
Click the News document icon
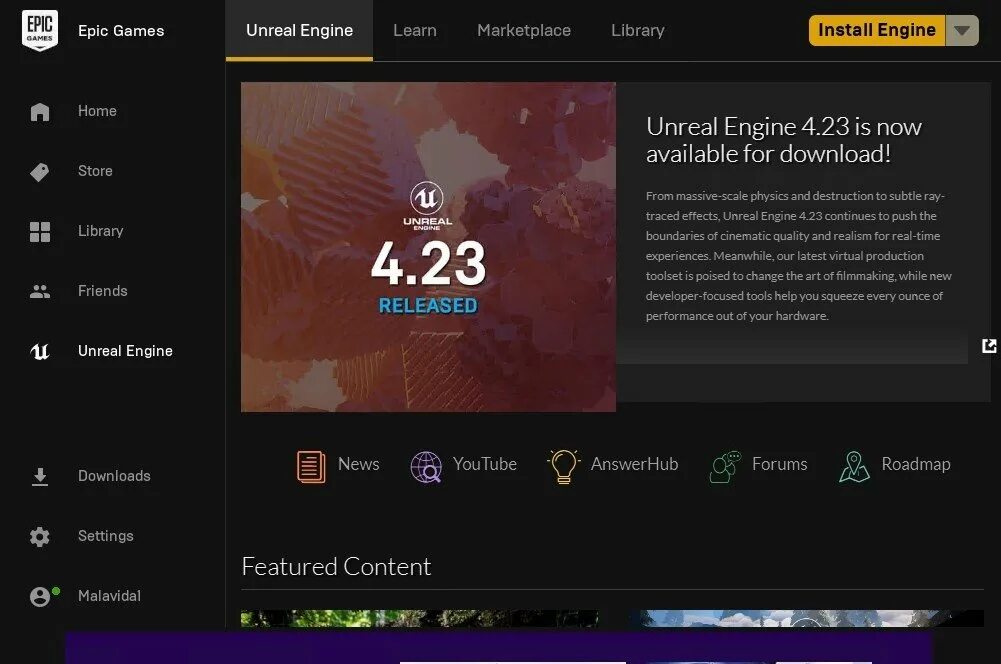(311, 467)
